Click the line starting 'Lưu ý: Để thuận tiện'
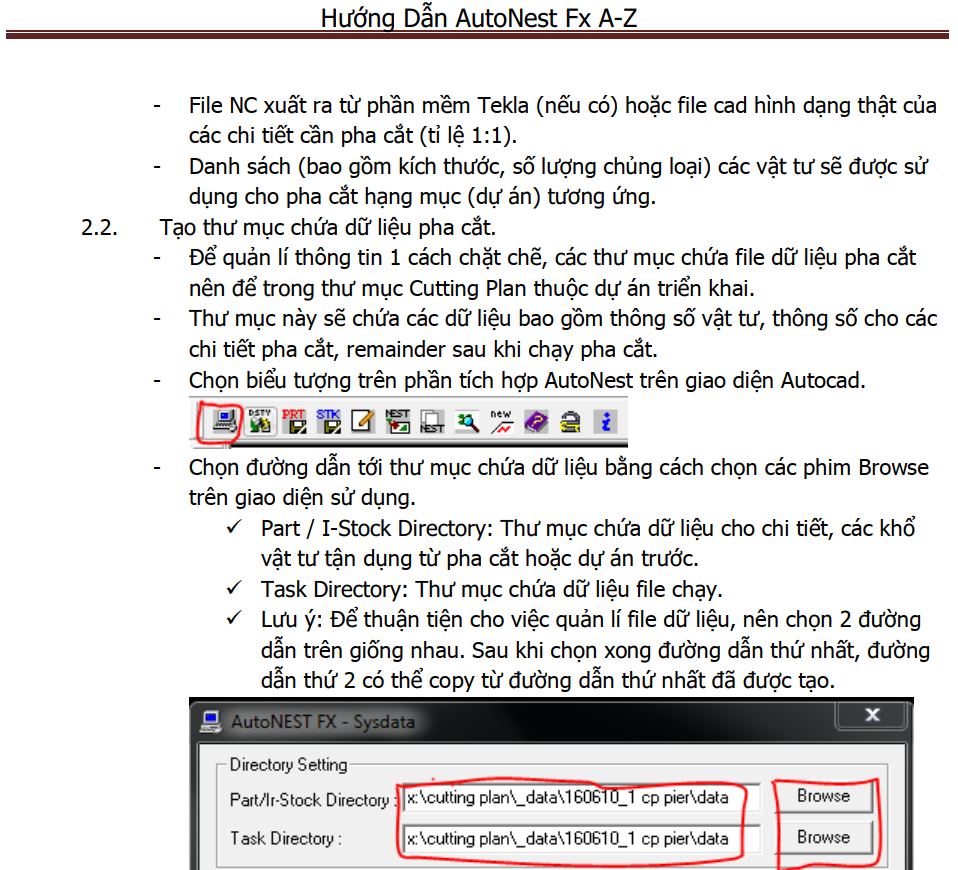 (591, 620)
